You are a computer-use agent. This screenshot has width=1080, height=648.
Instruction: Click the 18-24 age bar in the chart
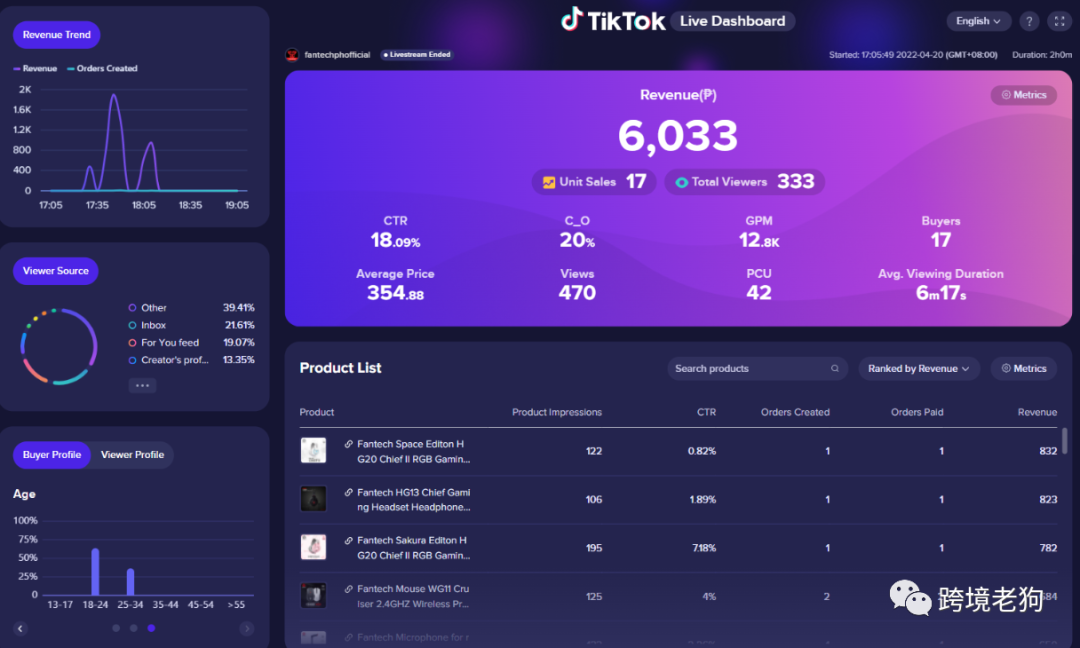point(95,572)
